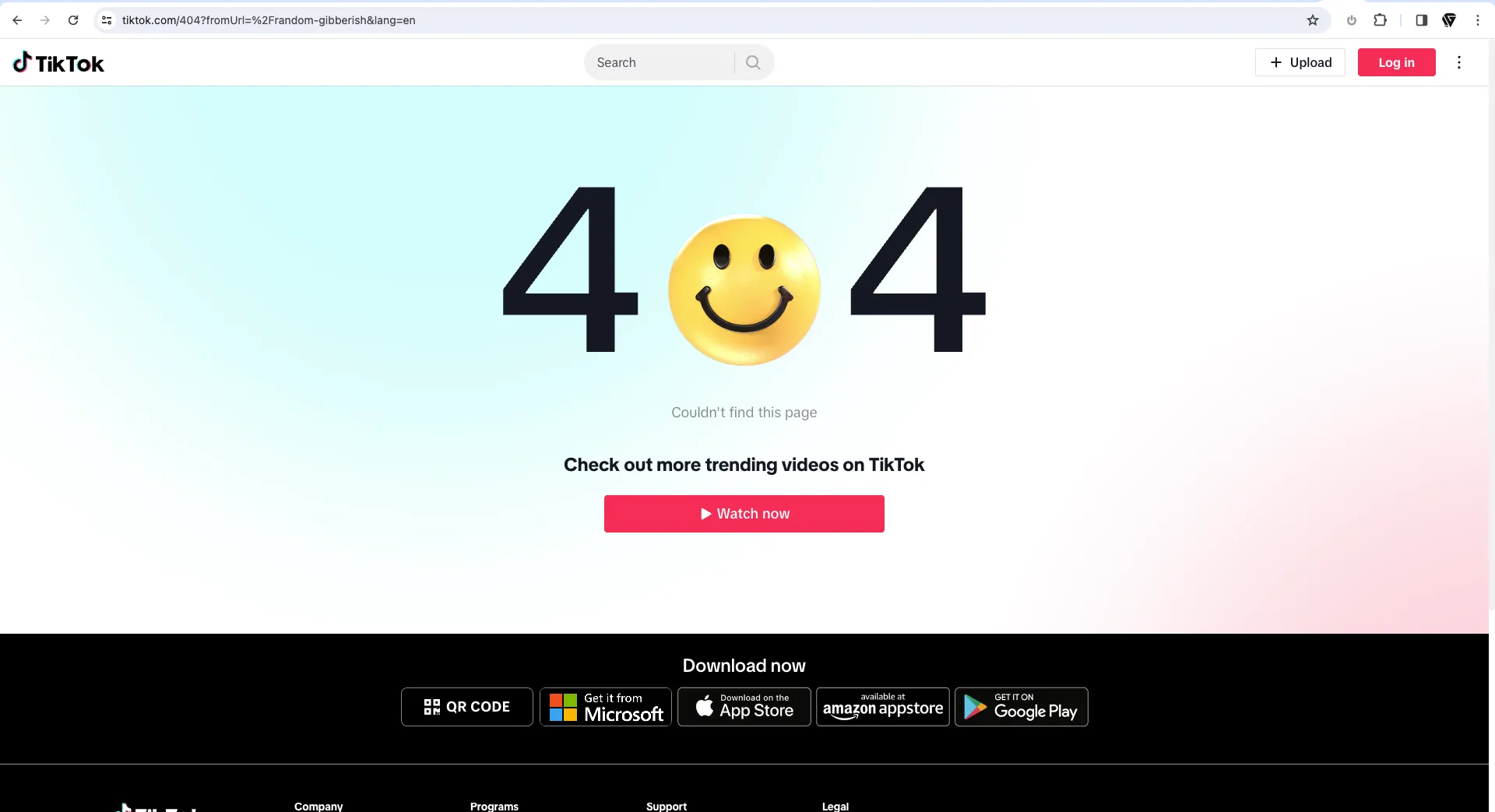Image resolution: width=1495 pixels, height=812 pixels.
Task: Click 'Check out more trending videos on TikTok'
Action: tap(744, 465)
